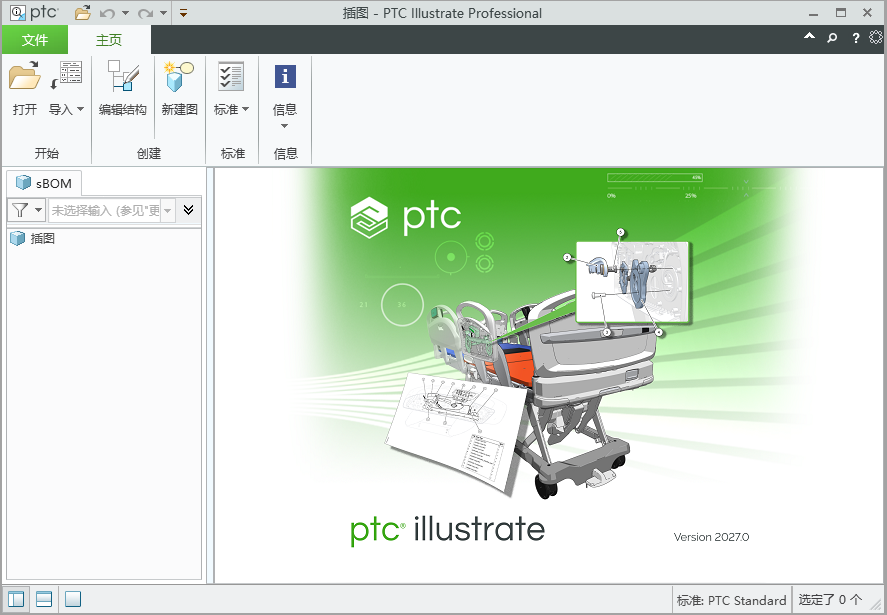Screen dimensions: 887x615
Task: Click the command search magnifier icon
Action: [832, 38]
